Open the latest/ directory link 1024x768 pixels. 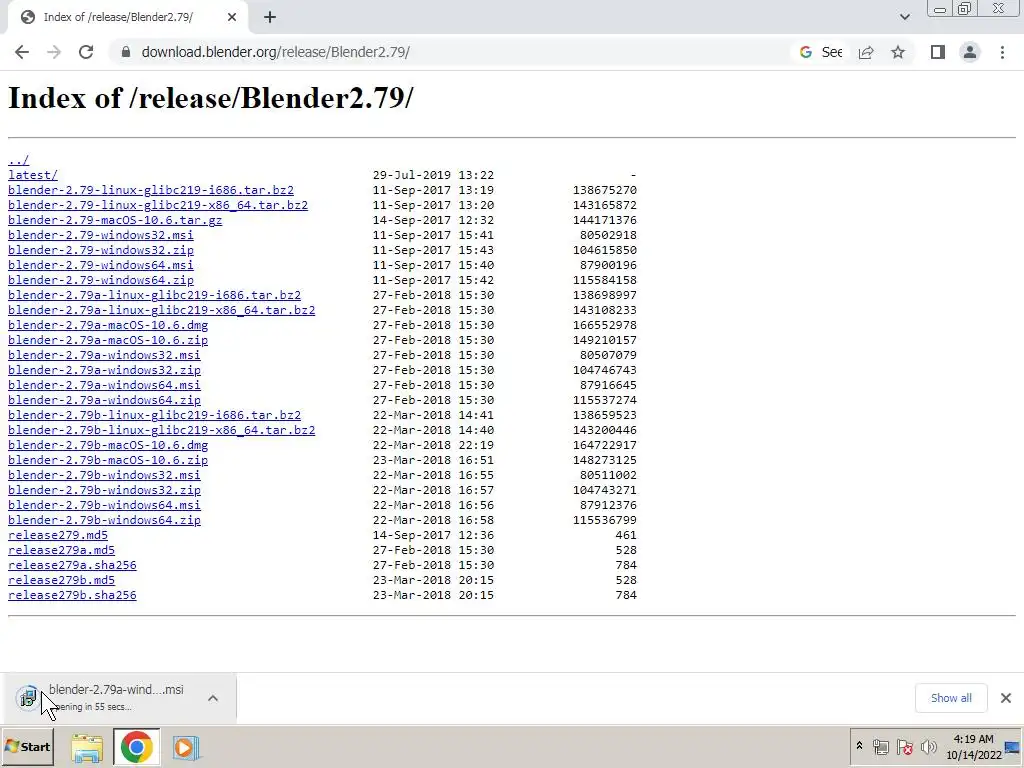[33, 175]
